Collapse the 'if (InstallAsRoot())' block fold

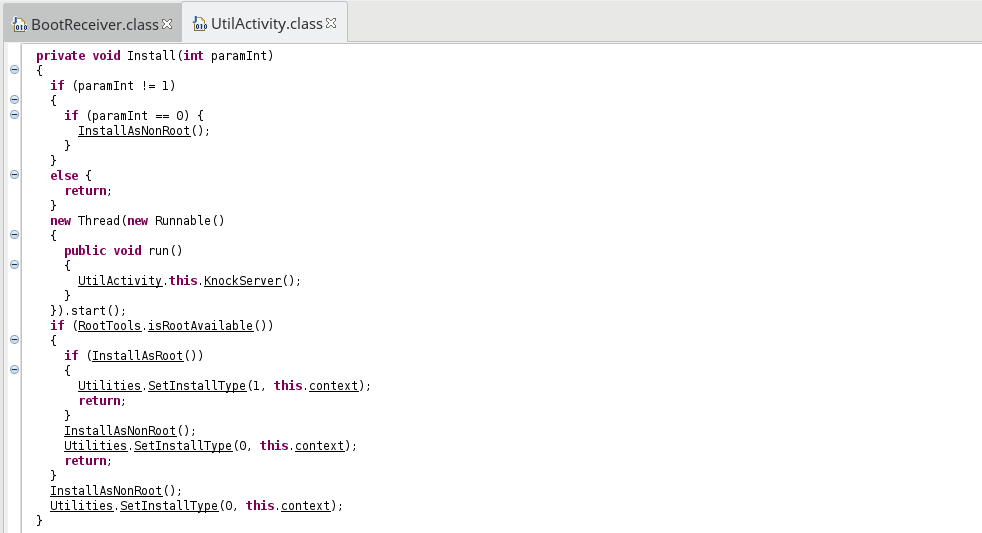coord(14,370)
